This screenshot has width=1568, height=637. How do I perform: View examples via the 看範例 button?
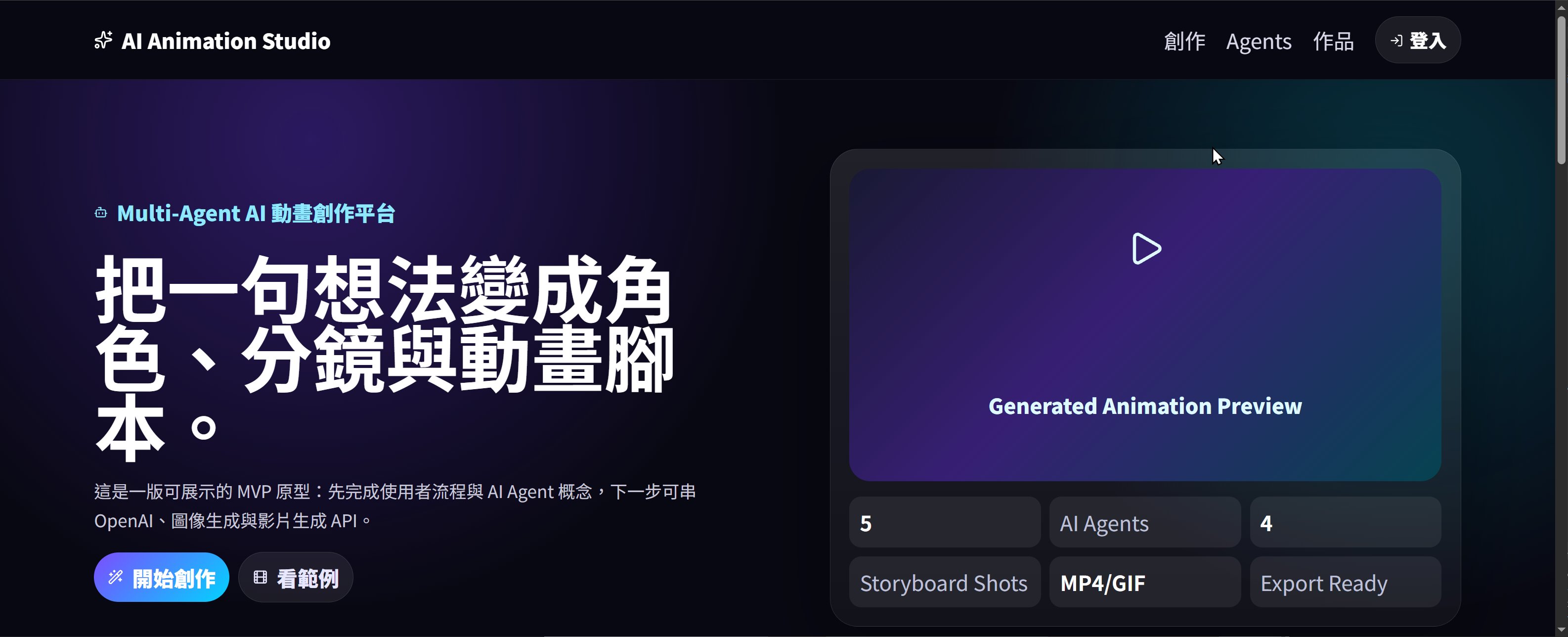coord(296,577)
